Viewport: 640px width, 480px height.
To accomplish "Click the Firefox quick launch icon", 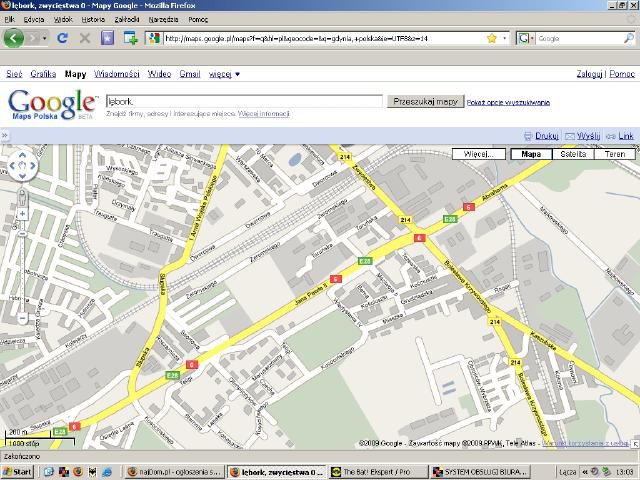I will click(78, 472).
